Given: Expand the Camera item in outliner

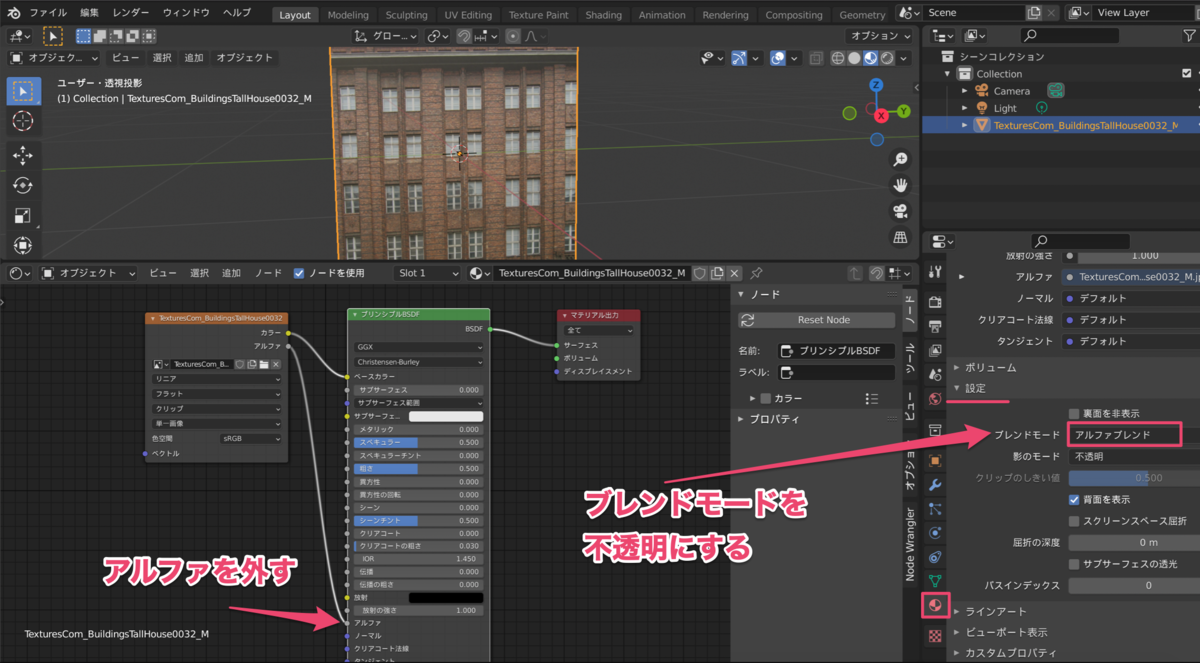Looking at the screenshot, I should tap(965, 91).
